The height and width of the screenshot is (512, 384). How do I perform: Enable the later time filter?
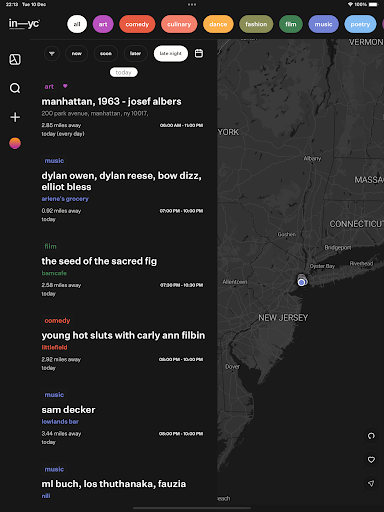click(x=135, y=53)
